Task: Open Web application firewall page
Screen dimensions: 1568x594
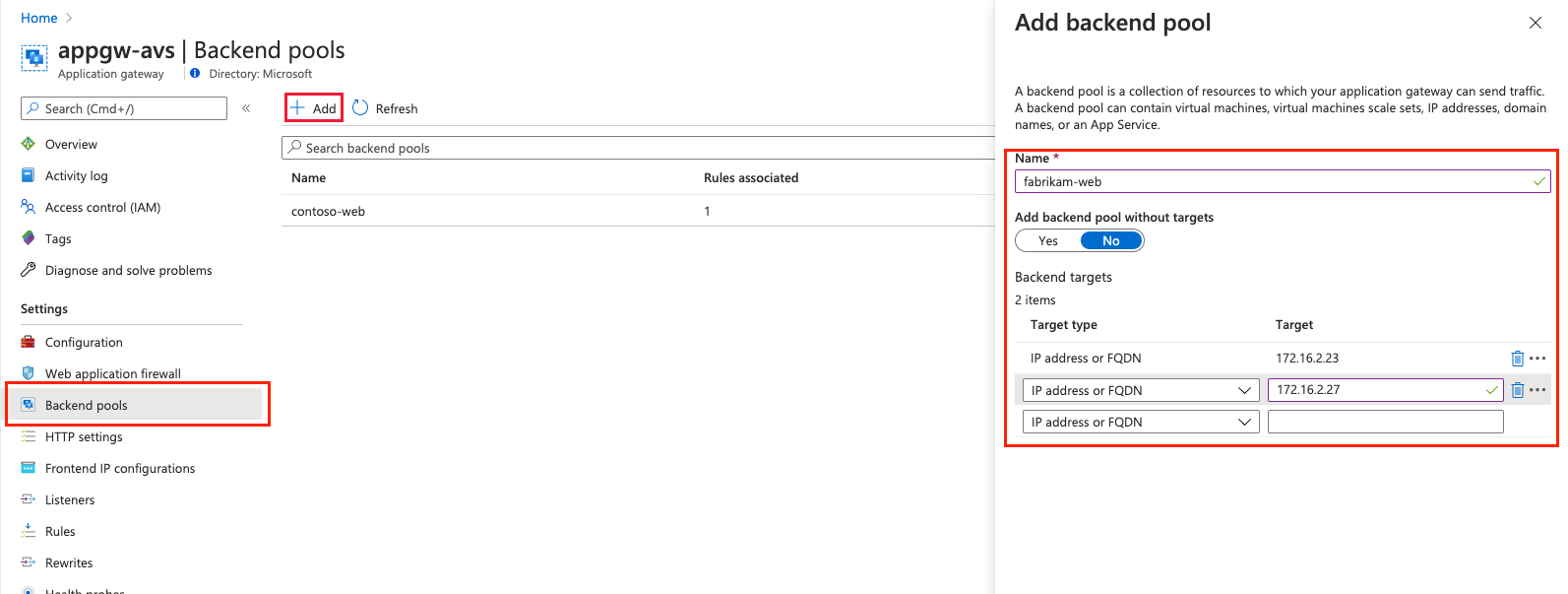Action: click(x=113, y=373)
